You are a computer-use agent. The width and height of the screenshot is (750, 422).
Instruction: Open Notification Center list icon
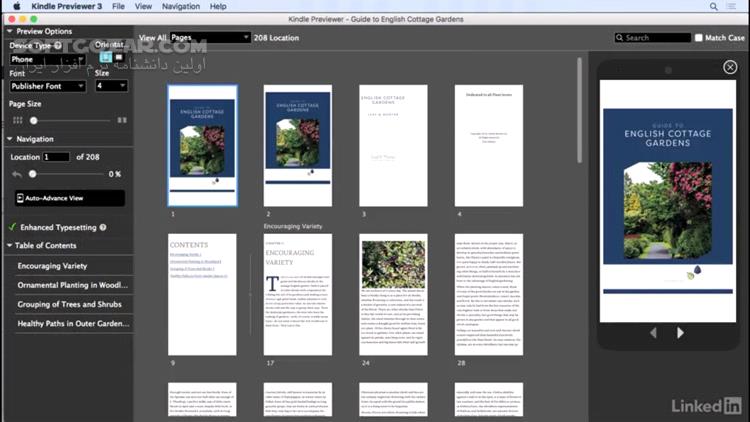coord(731,6)
